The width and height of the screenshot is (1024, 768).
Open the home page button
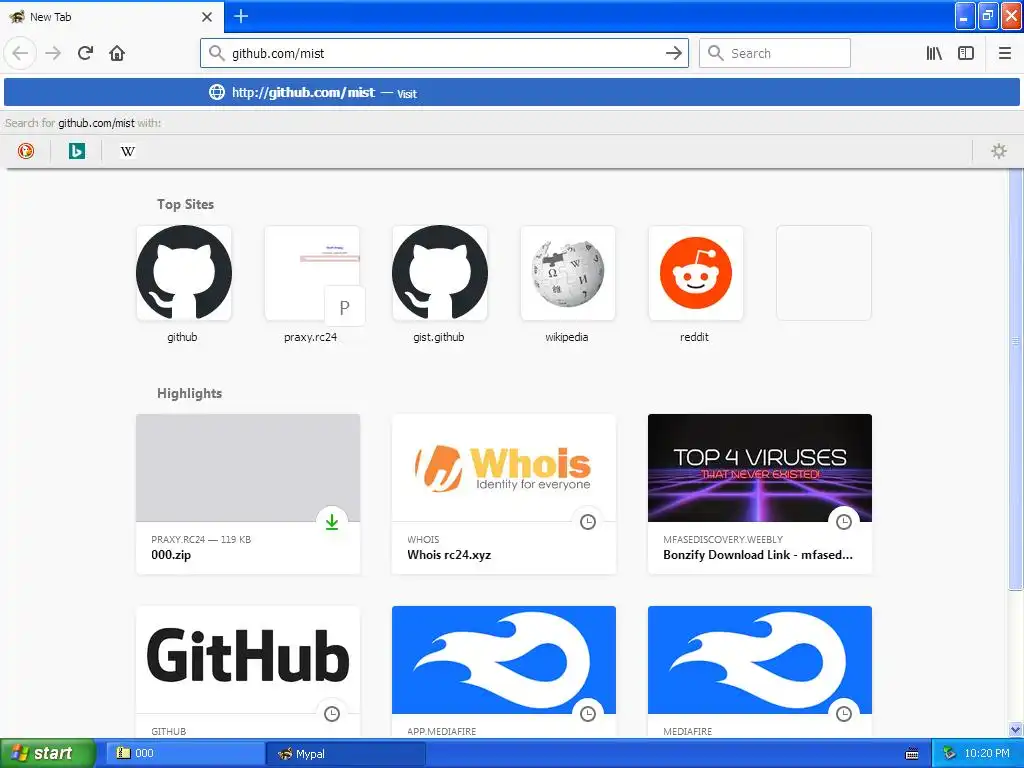pyautogui.click(x=117, y=53)
